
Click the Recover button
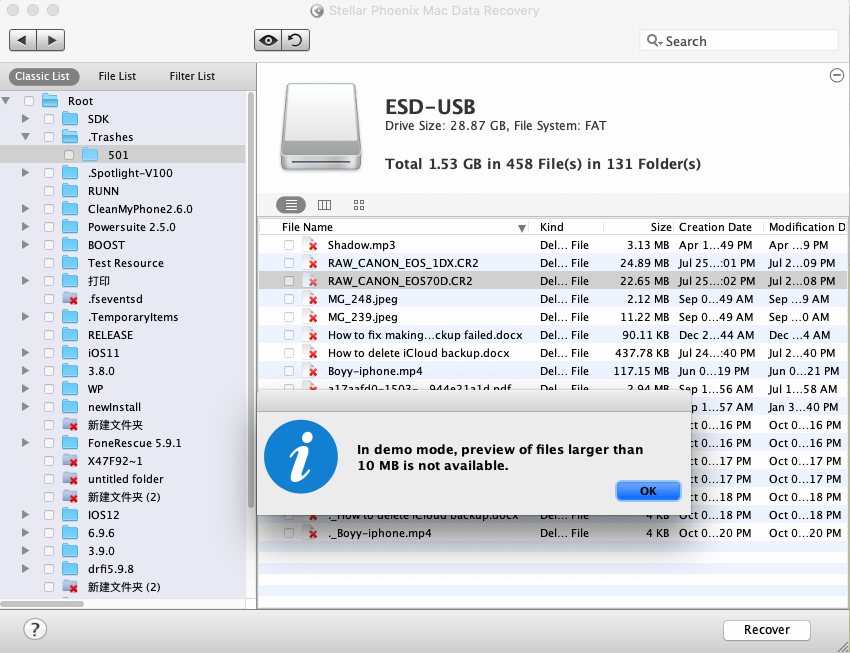(x=767, y=630)
